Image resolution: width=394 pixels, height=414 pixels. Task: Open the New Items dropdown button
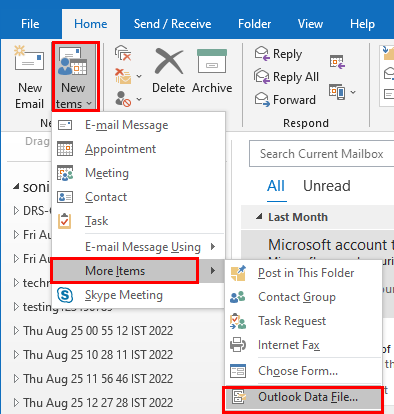click(75, 77)
